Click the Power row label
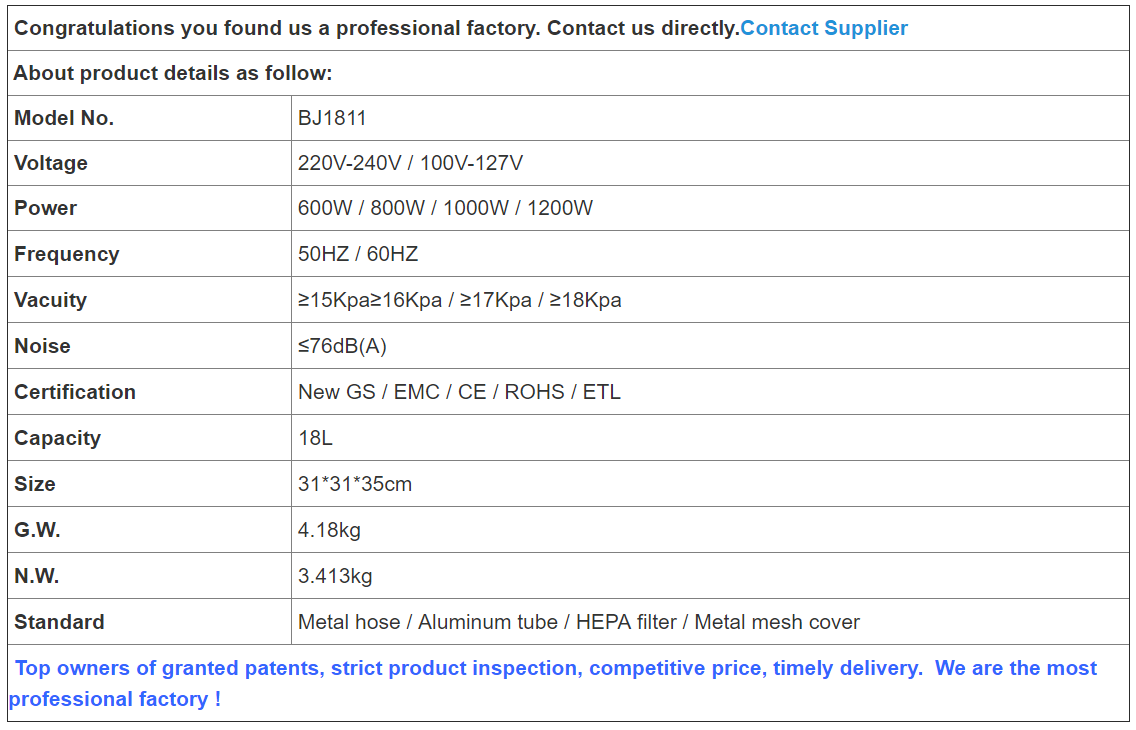Screen dimensions: 1136x730 (x=46, y=209)
